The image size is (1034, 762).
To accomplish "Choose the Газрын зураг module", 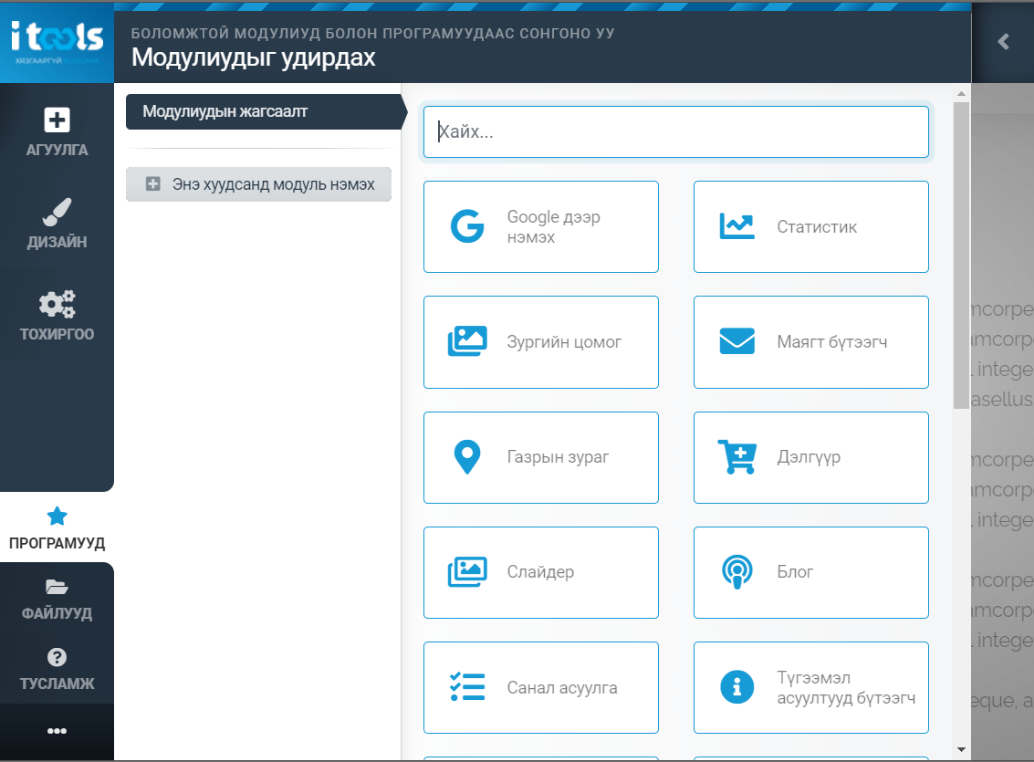I will point(541,457).
